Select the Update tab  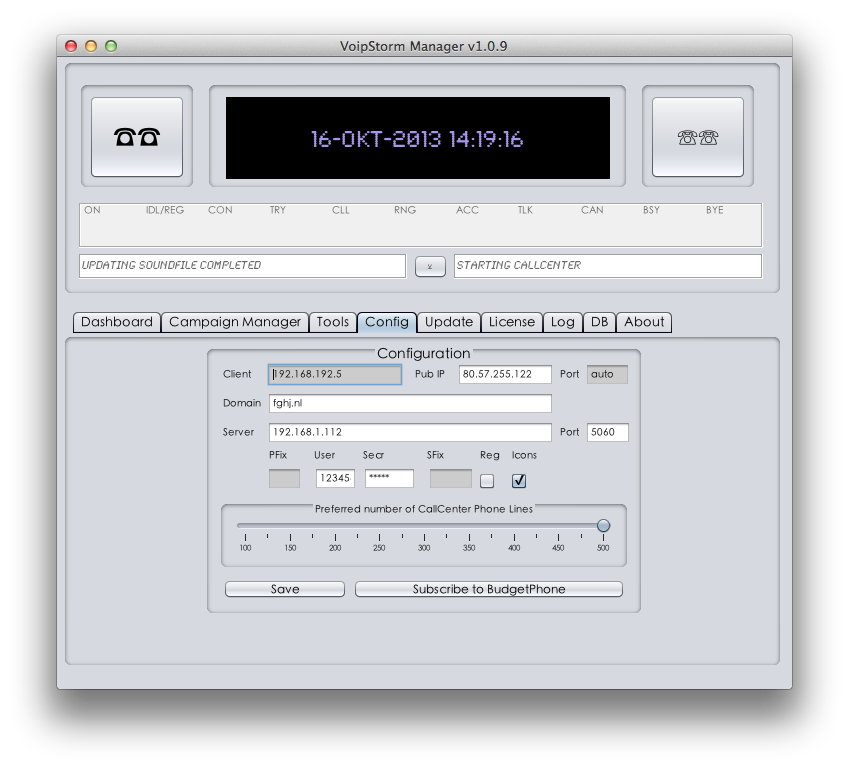449,322
